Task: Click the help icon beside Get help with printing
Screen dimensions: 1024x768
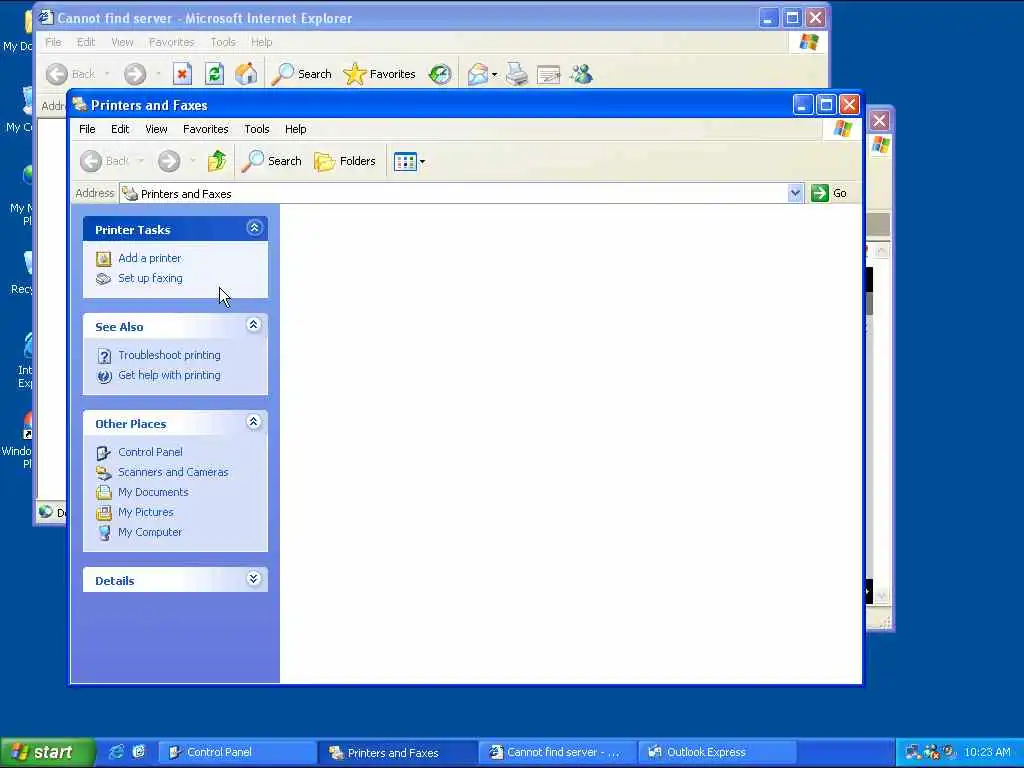Action: 104,376
